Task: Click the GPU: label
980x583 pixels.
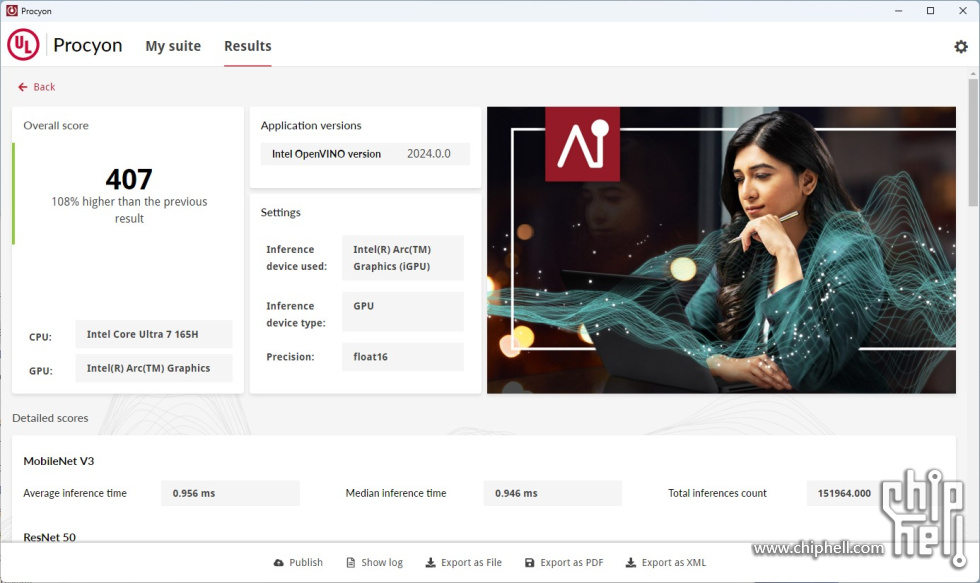Action: pos(41,371)
